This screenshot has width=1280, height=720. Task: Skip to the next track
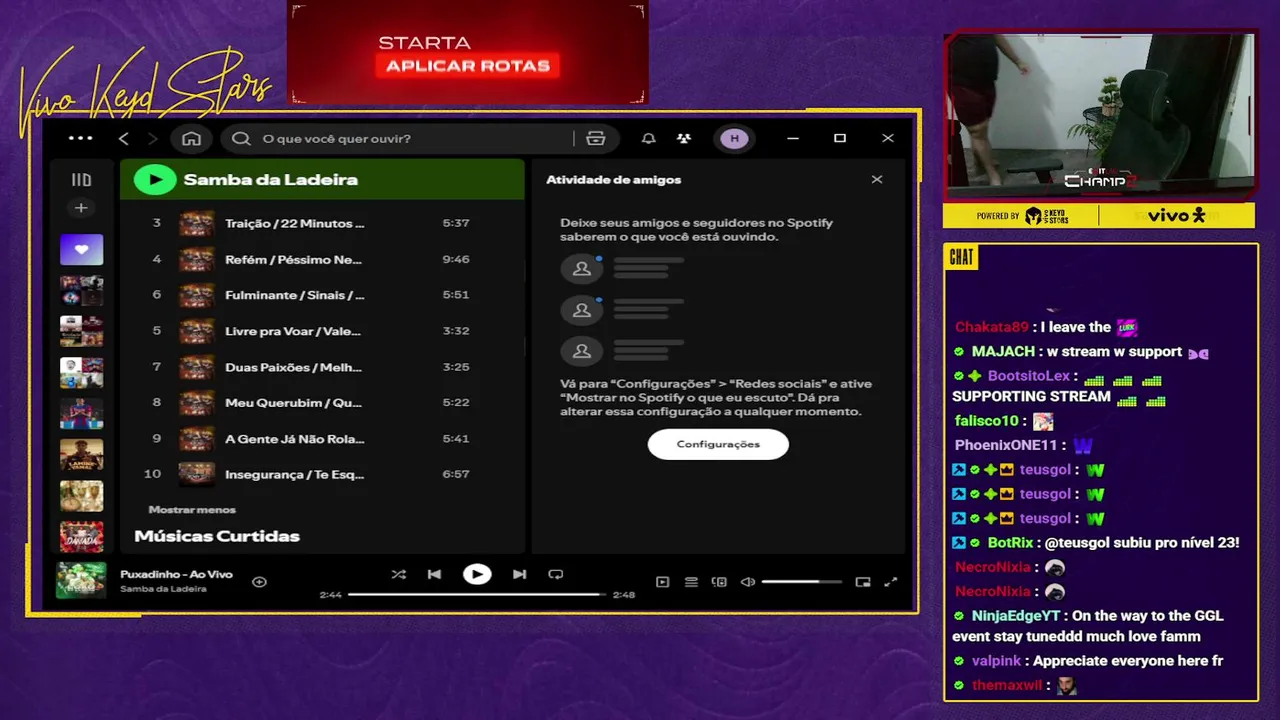tap(519, 574)
